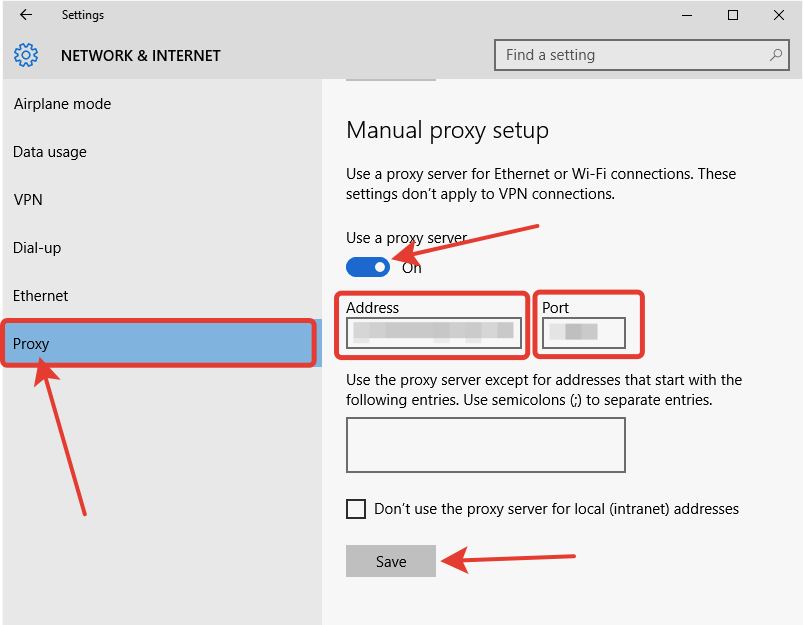Switch to the Ethernet section
This screenshot has width=803, height=625.
pos(41,296)
